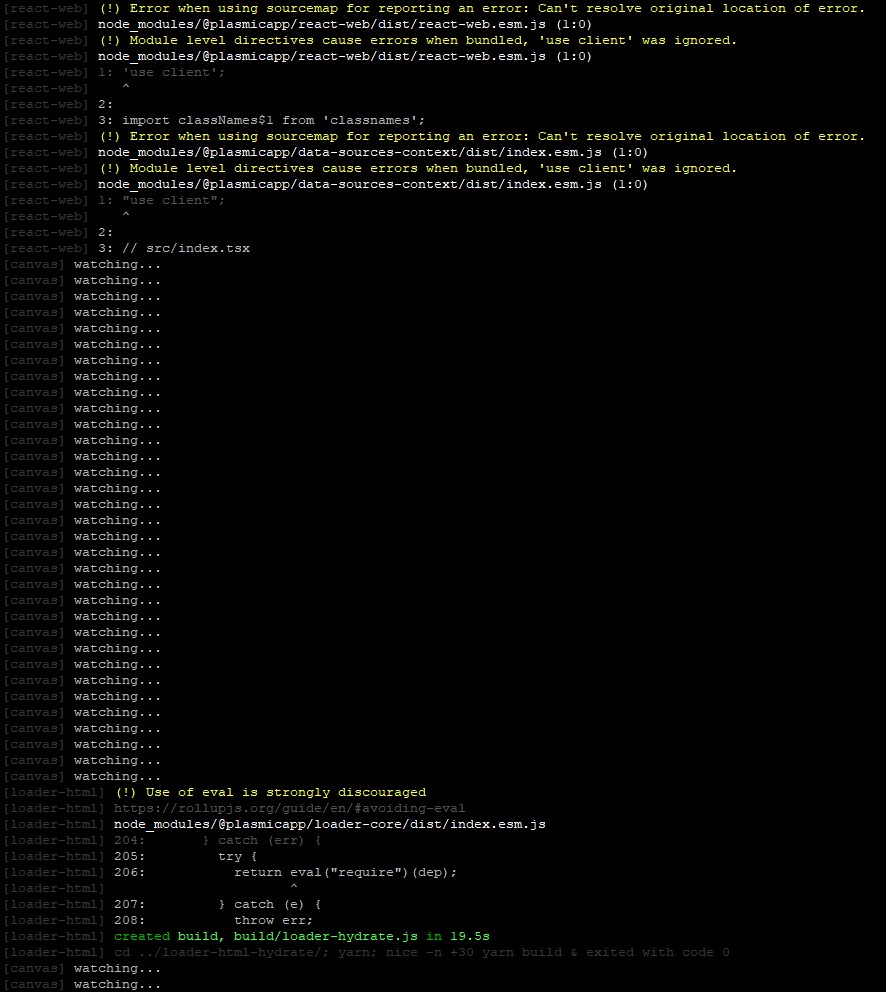Click the 'throw err;' line 208
Viewport: 886px width, 992px height.
click(273, 920)
